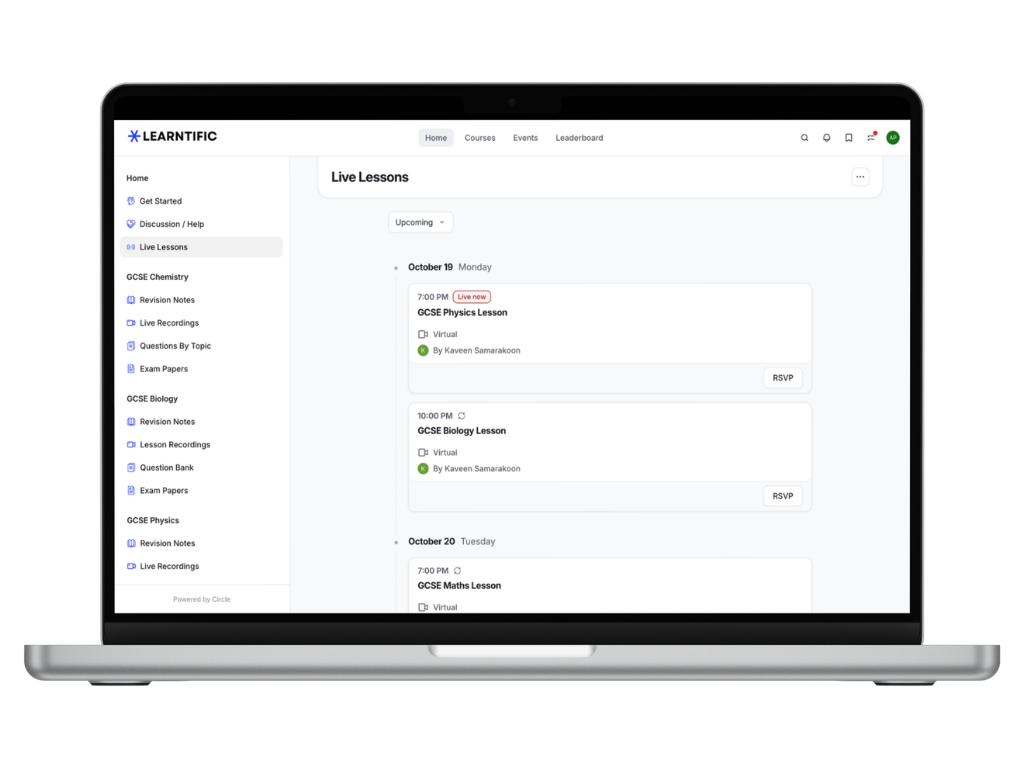Image resolution: width=1024 pixels, height=768 pixels.
Task: Click the Get Started sidebar icon
Action: 131,201
